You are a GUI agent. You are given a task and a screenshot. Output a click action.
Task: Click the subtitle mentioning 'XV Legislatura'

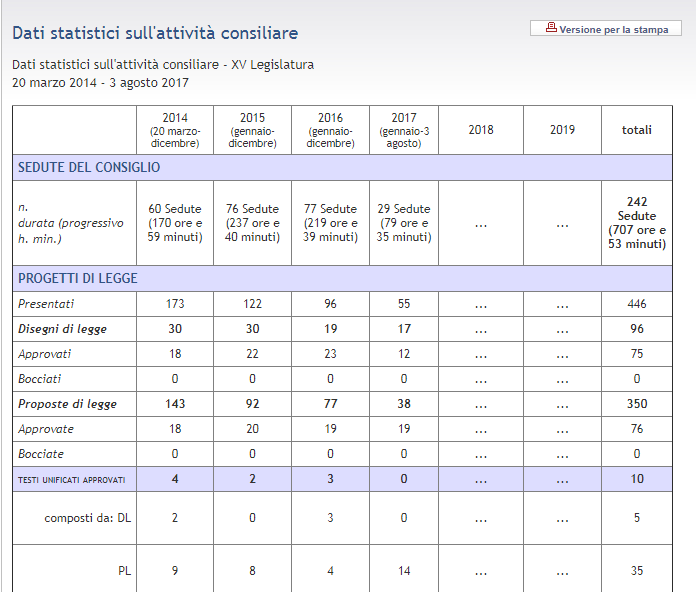(x=163, y=65)
